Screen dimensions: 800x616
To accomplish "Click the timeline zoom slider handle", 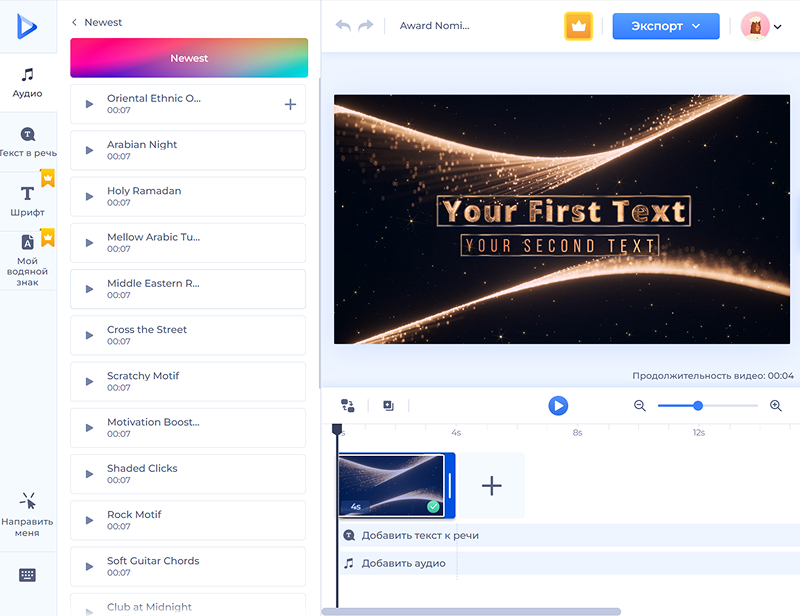I will click(x=698, y=405).
